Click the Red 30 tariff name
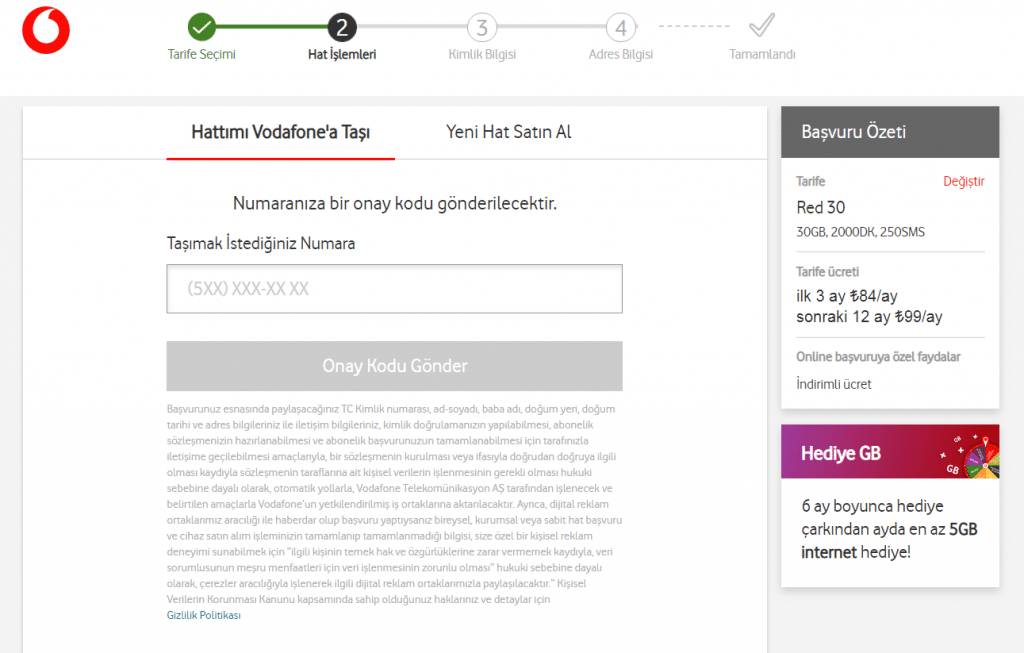Viewport: 1024px width, 653px height. (x=820, y=208)
